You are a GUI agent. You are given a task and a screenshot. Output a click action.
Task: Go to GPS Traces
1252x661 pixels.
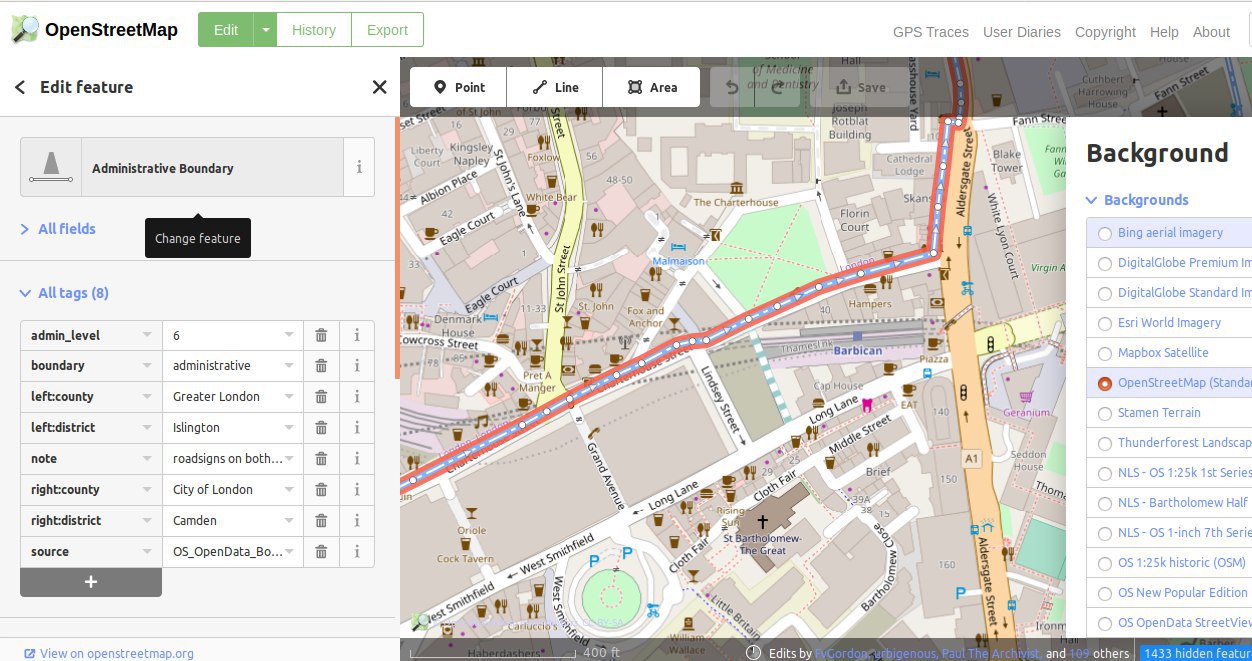click(x=931, y=32)
